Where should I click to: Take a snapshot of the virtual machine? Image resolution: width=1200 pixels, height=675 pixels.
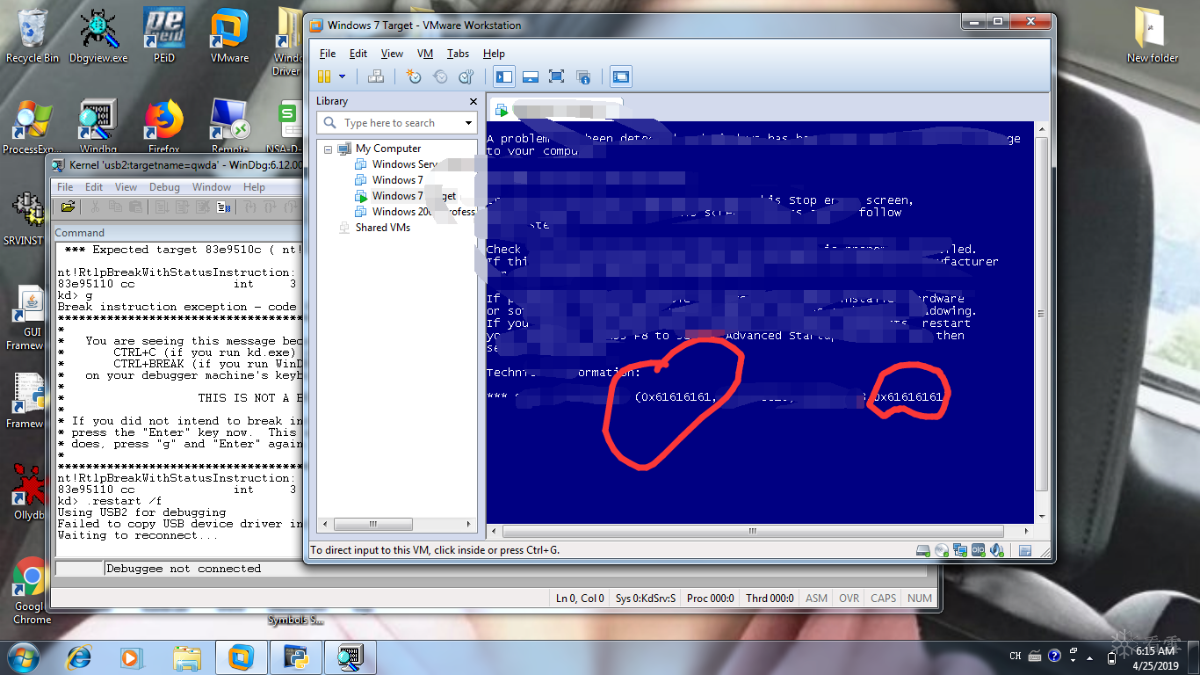click(x=414, y=76)
